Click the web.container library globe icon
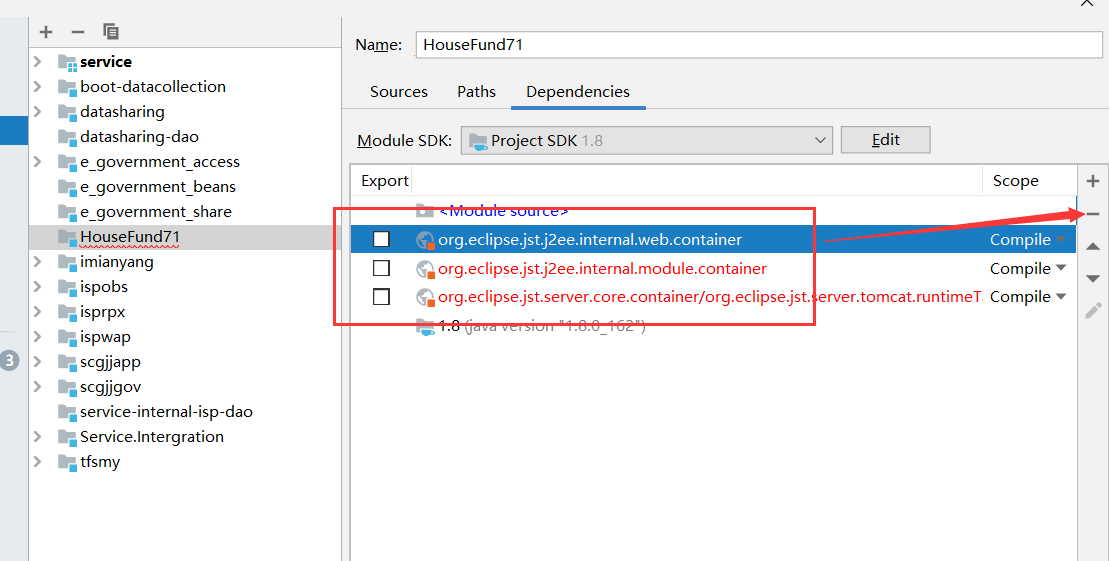This screenshot has width=1109, height=561. pyautogui.click(x=425, y=241)
